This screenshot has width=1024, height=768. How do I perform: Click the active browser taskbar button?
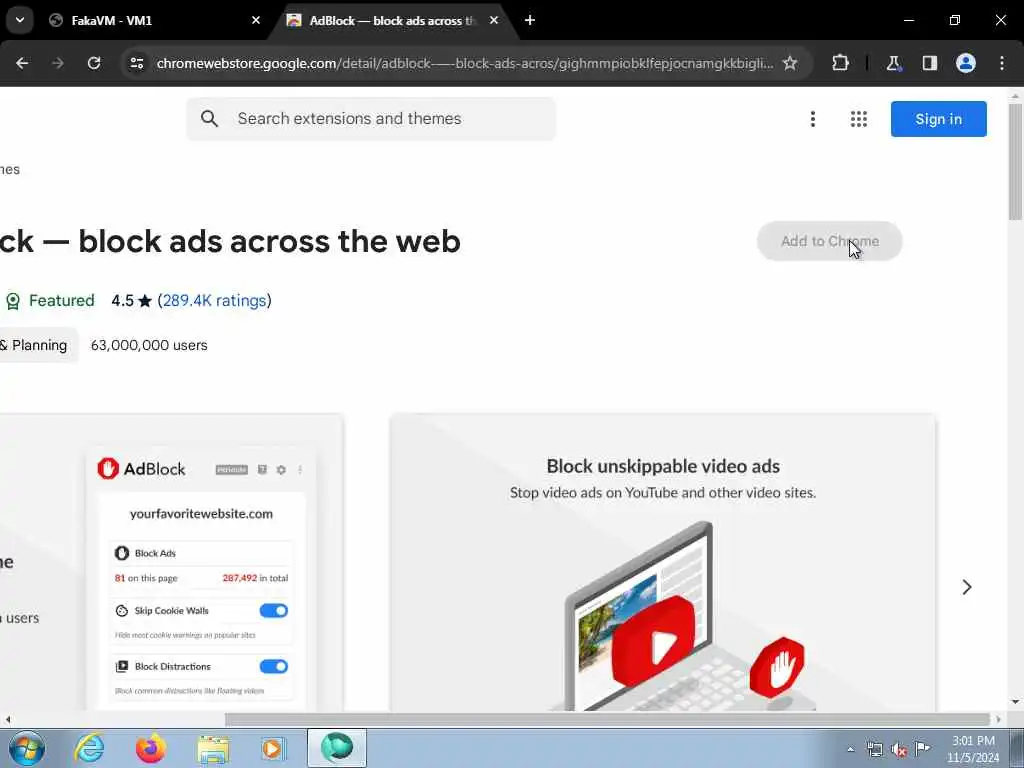click(337, 748)
